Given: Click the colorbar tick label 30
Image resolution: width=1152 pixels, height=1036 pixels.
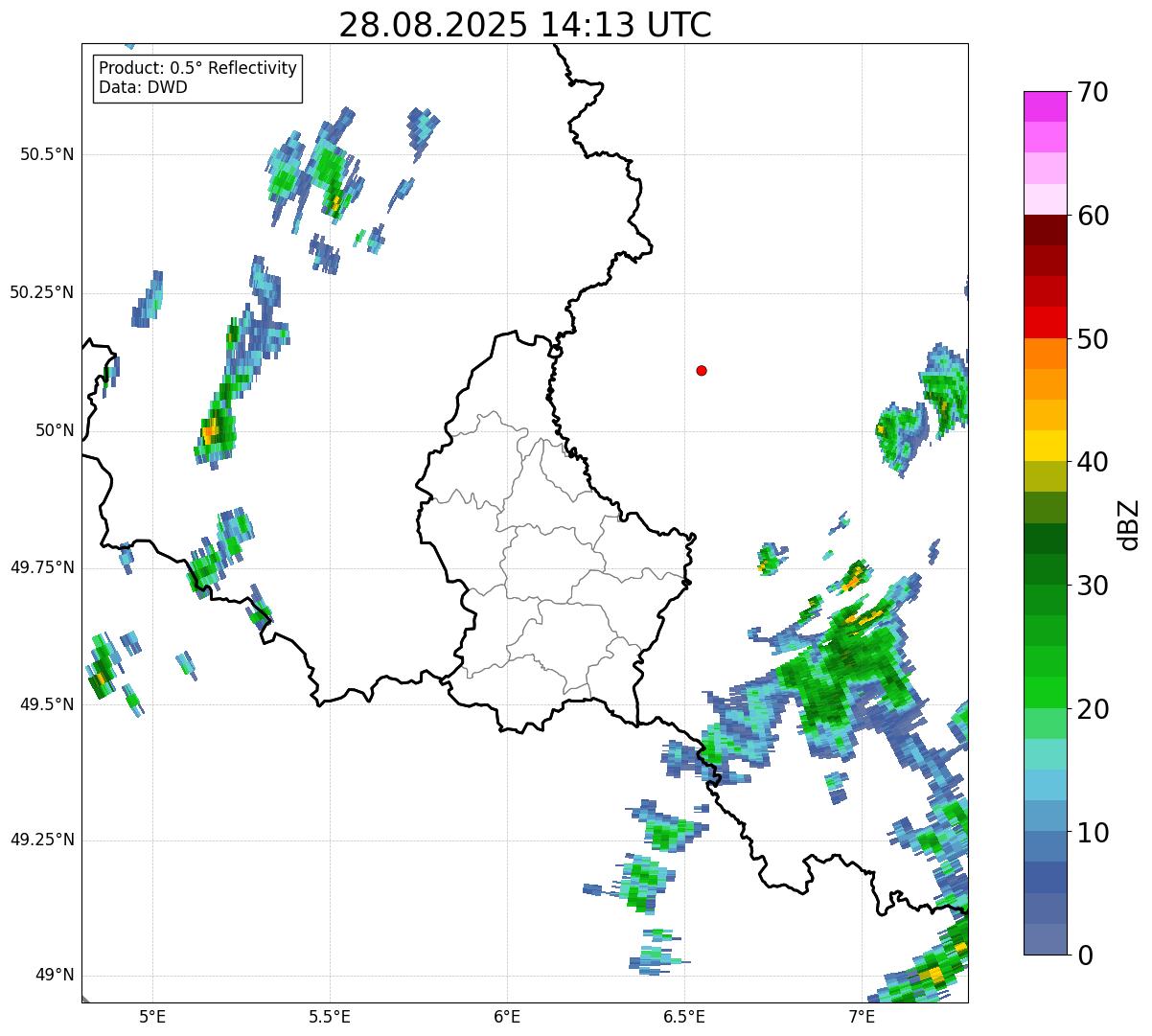Looking at the screenshot, I should pyautogui.click(x=1093, y=586).
